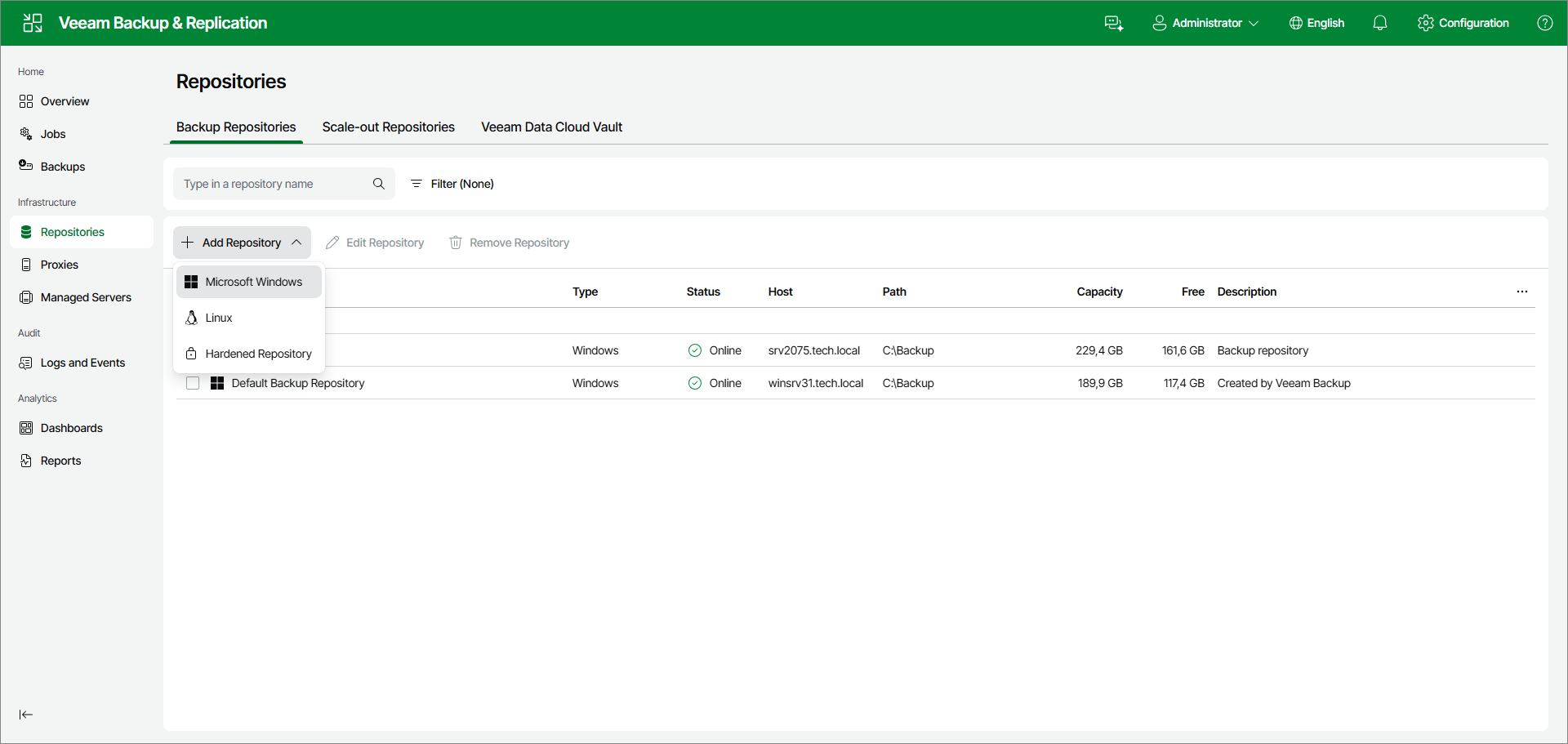Image resolution: width=1568 pixels, height=744 pixels.
Task: Click the Jobs gears icon in sidebar
Action: click(26, 134)
